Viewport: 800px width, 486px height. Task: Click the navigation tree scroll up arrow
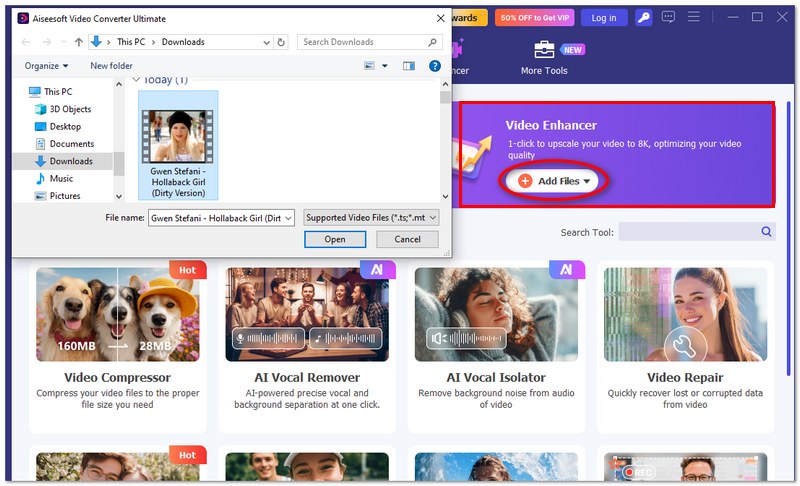(x=119, y=84)
